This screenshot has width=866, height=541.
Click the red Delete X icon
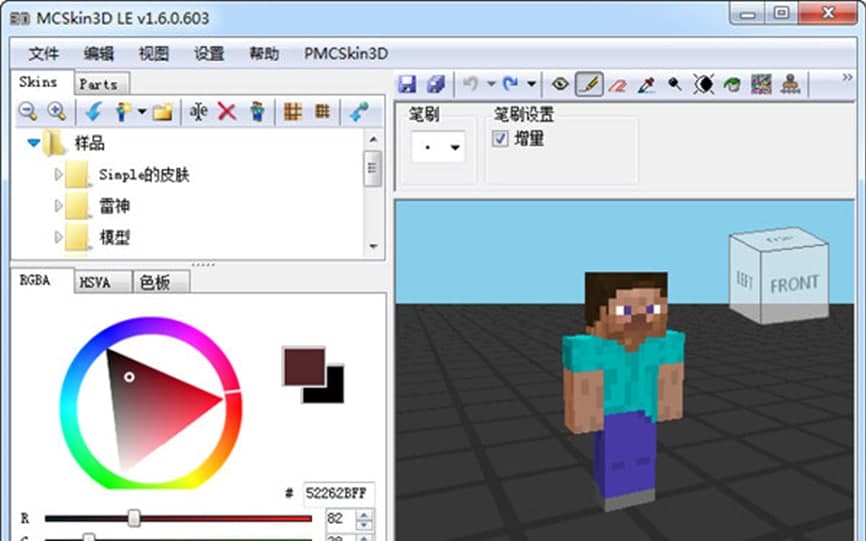click(227, 112)
